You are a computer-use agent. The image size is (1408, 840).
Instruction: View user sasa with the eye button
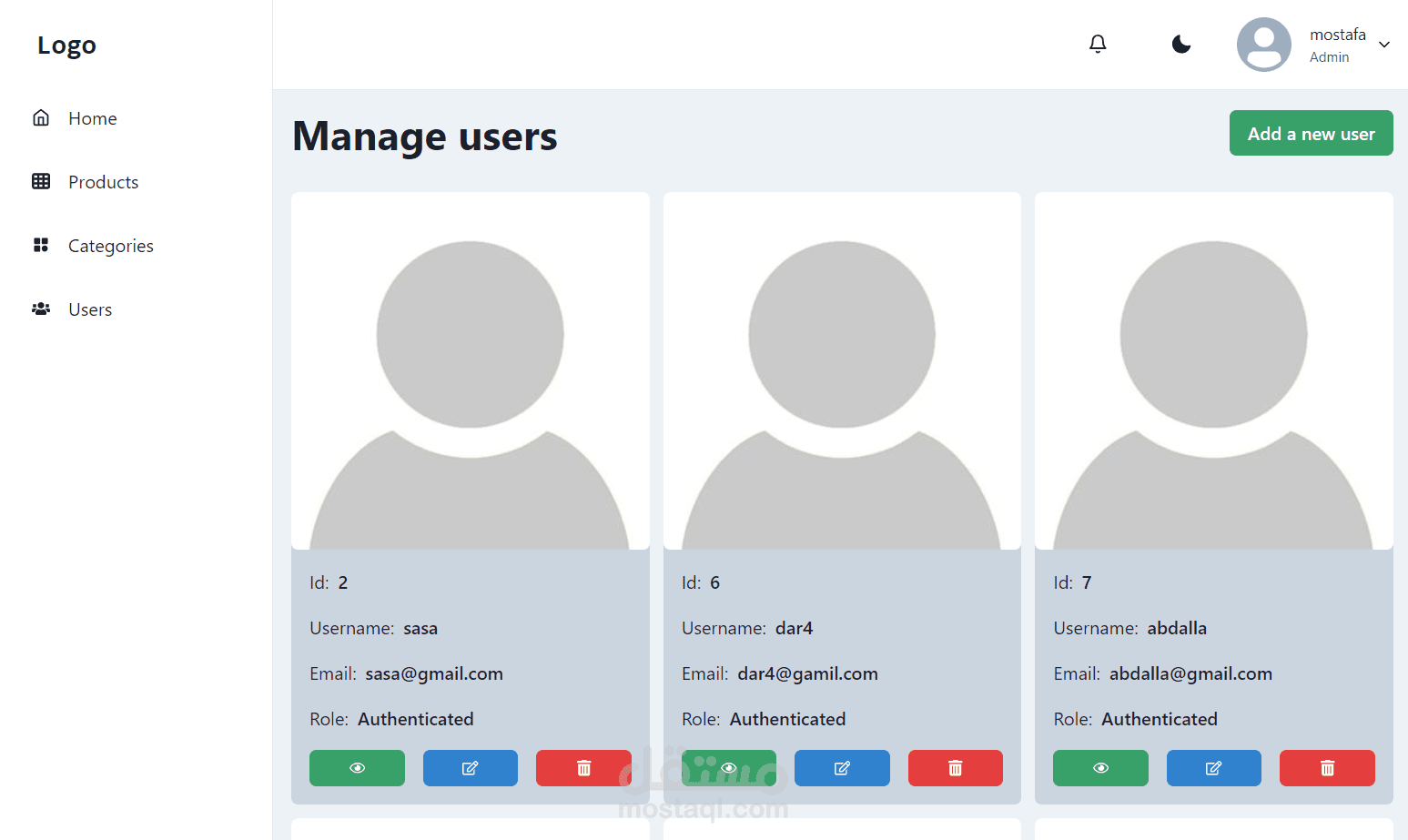357,768
